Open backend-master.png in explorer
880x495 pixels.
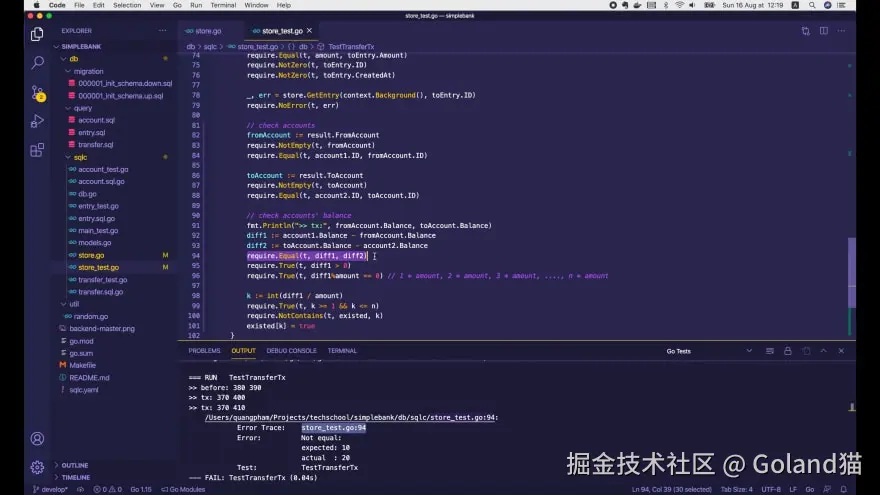pyautogui.click(x=102, y=328)
